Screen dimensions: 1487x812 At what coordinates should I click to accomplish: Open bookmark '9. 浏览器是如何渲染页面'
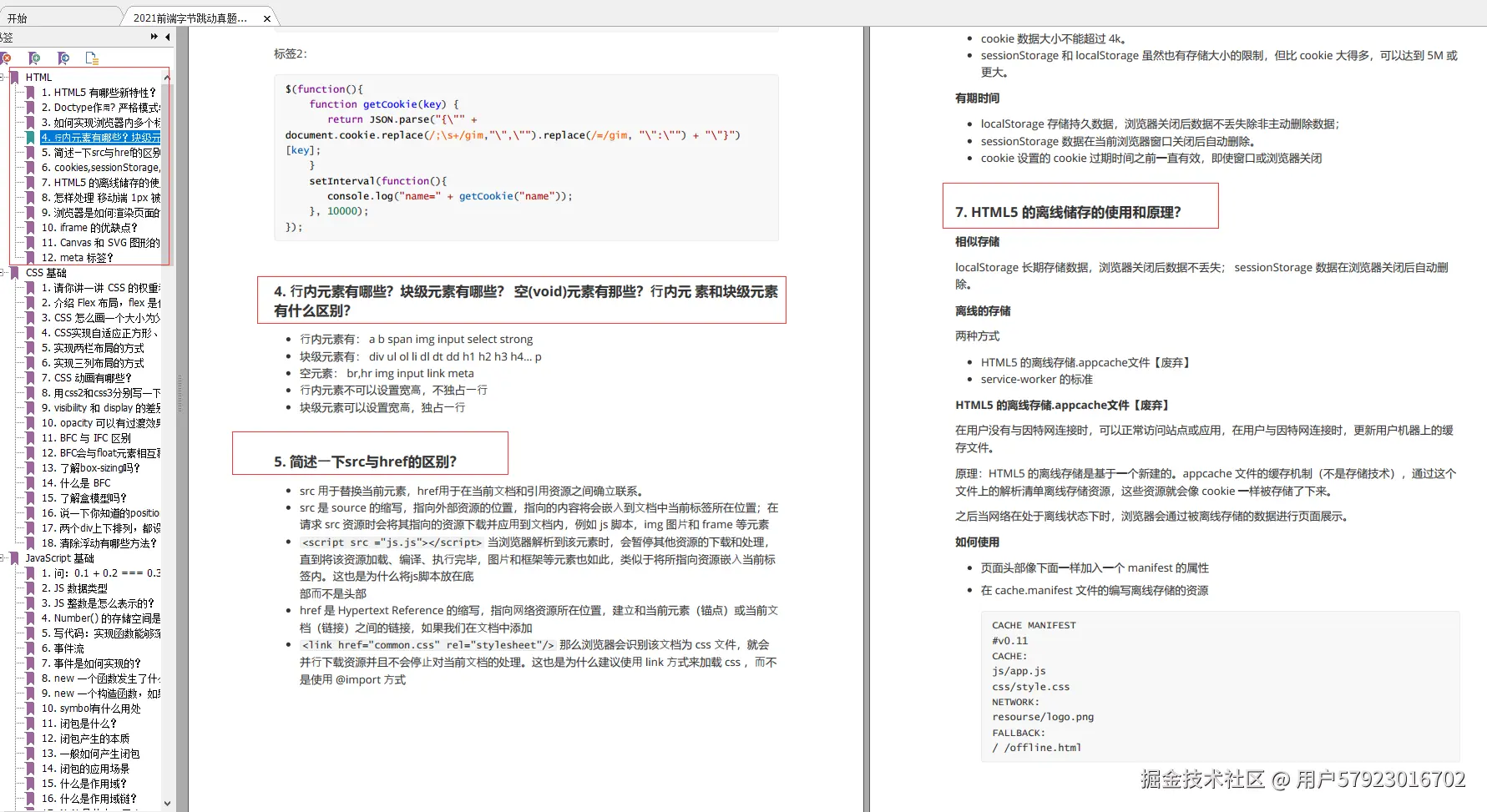[100, 213]
